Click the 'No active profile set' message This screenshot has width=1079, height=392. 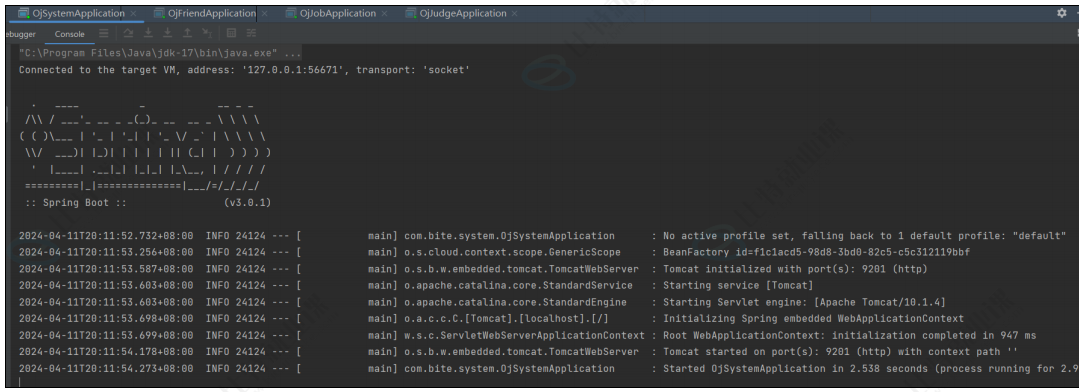tap(864, 236)
